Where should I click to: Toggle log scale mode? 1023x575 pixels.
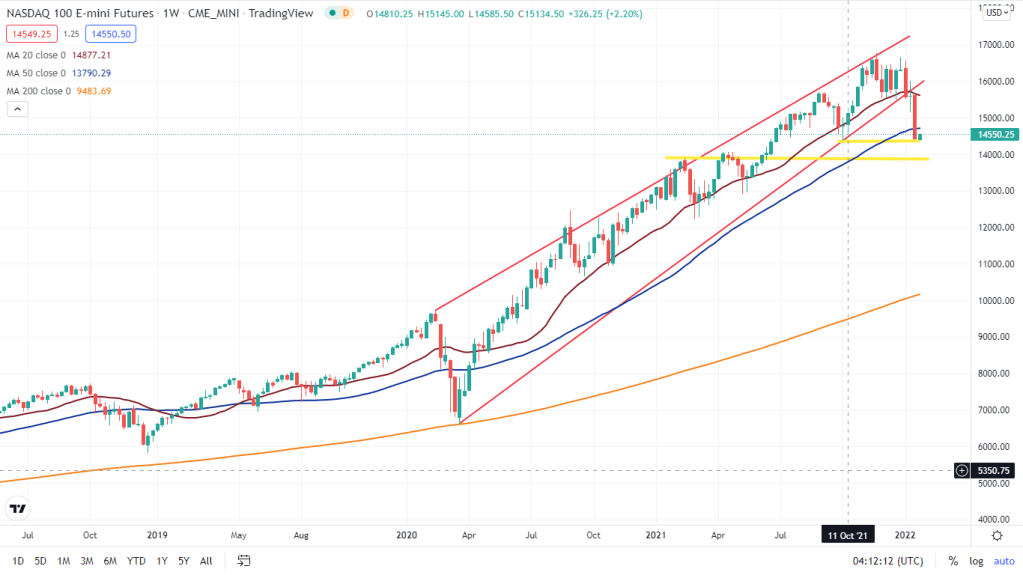[975, 561]
